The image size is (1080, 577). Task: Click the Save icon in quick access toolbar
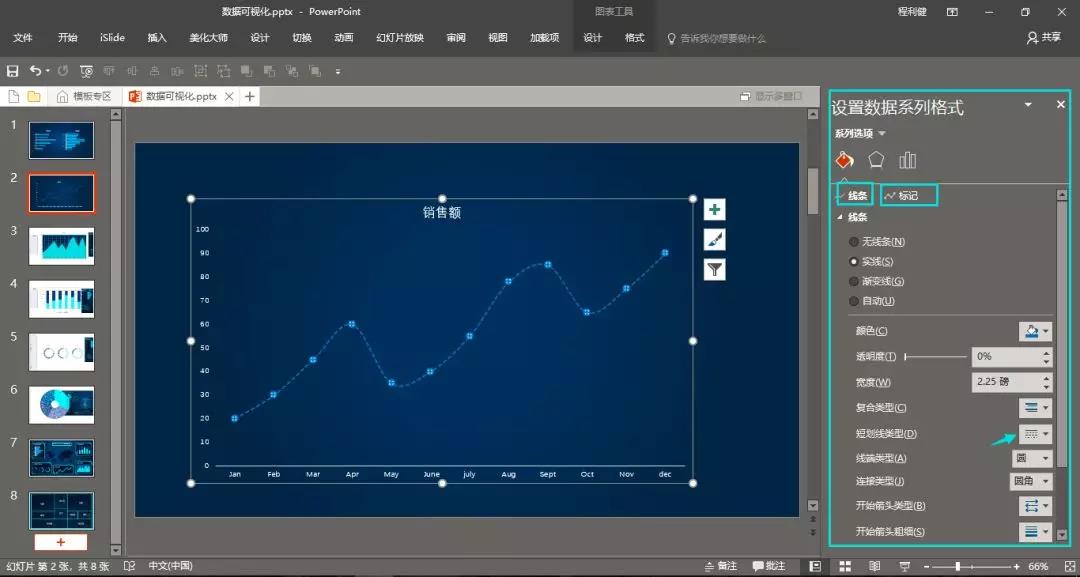[12, 71]
